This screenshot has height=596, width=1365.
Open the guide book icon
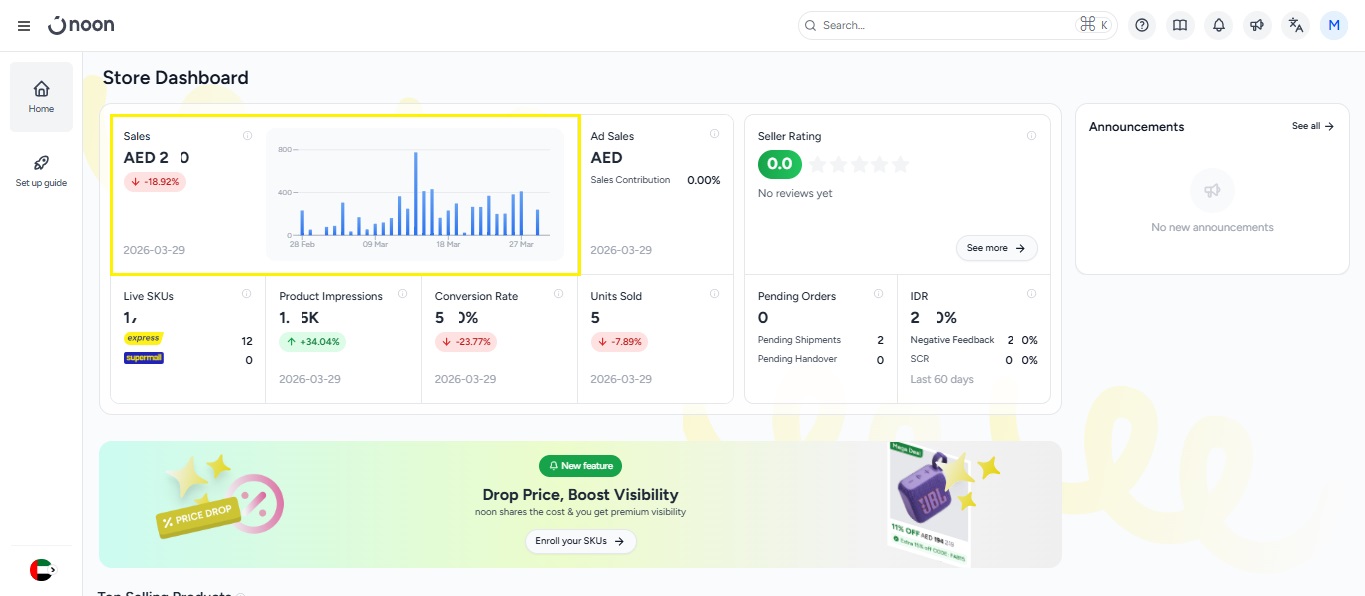click(1180, 26)
